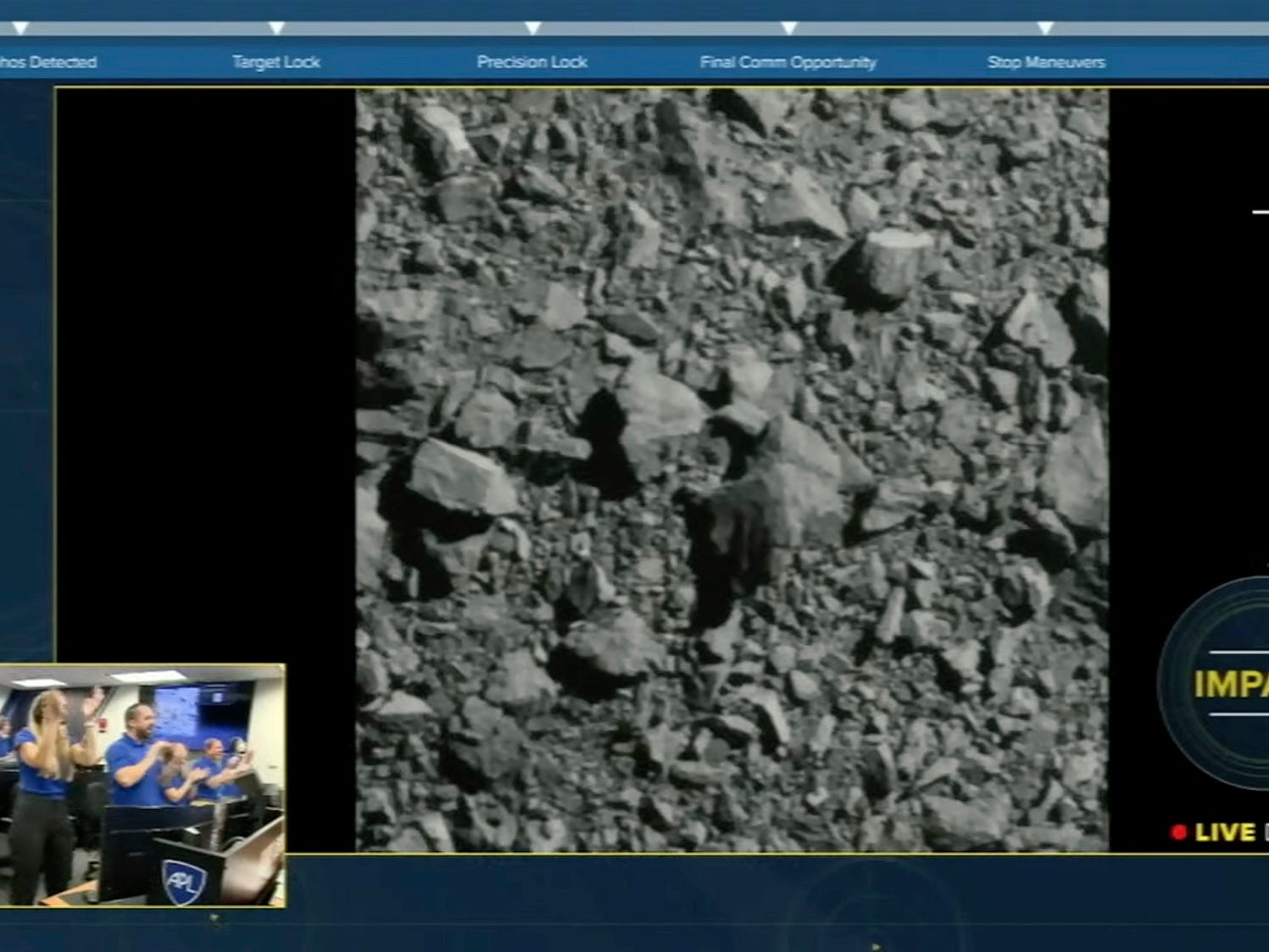Click the Precision Lock timeline marker triangle
The height and width of the screenshot is (952, 1269).
click(532, 28)
